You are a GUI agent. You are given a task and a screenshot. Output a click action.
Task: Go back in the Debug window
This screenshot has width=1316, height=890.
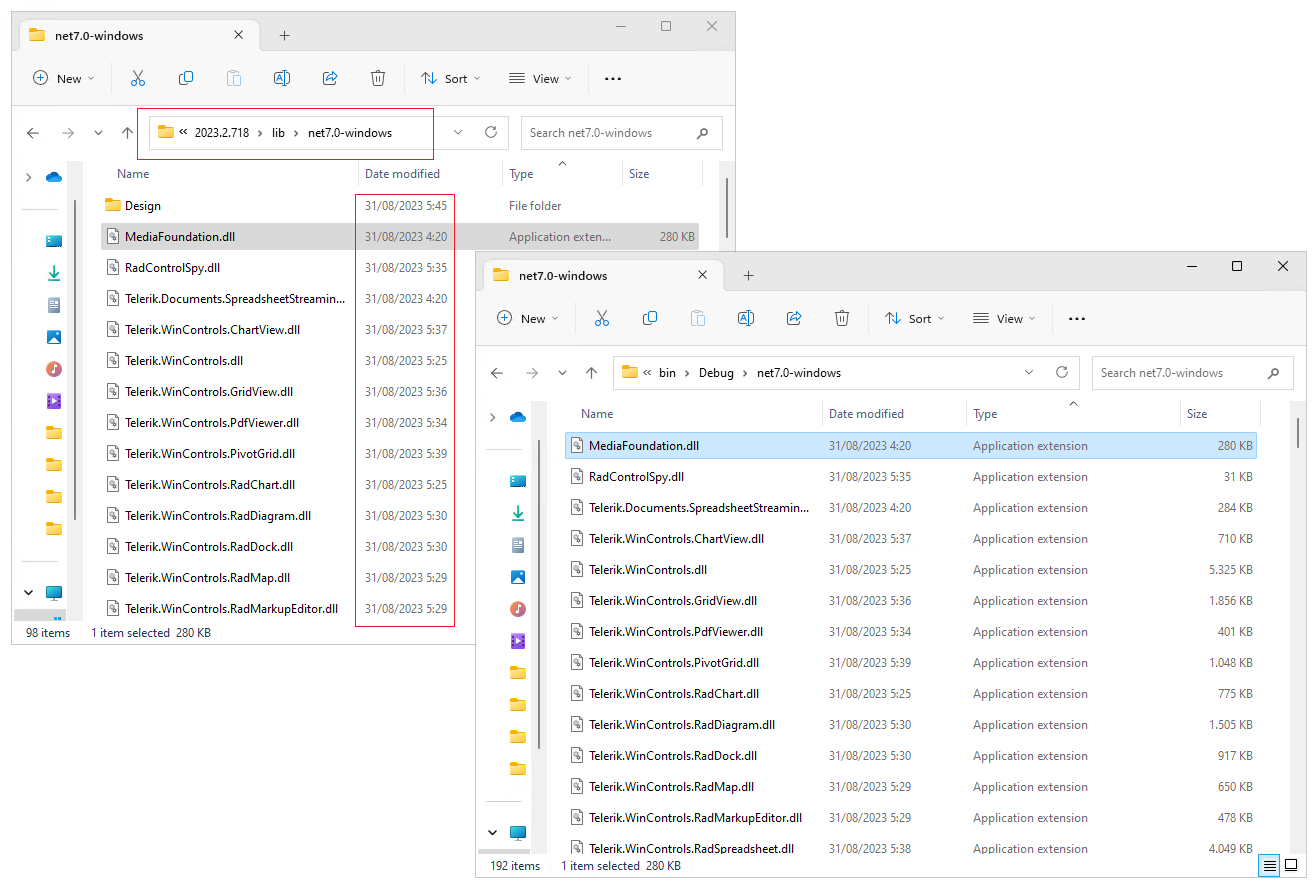coord(497,373)
